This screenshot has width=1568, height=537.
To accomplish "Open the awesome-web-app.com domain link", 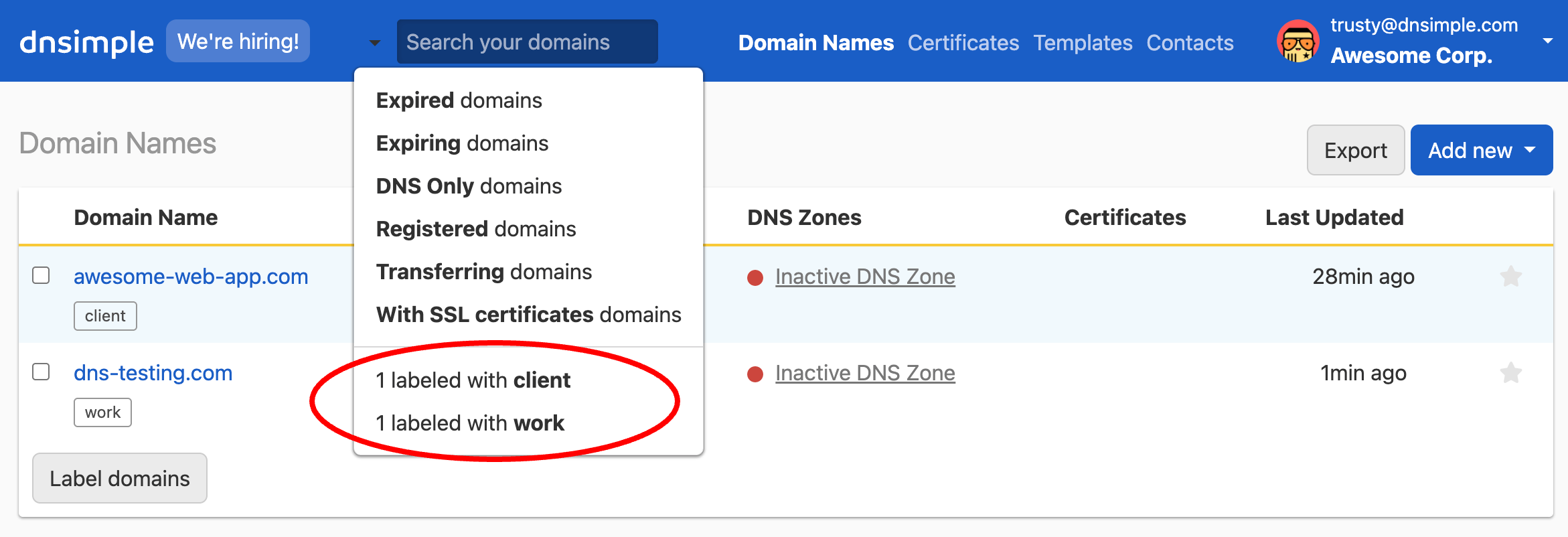I will coord(191,276).
